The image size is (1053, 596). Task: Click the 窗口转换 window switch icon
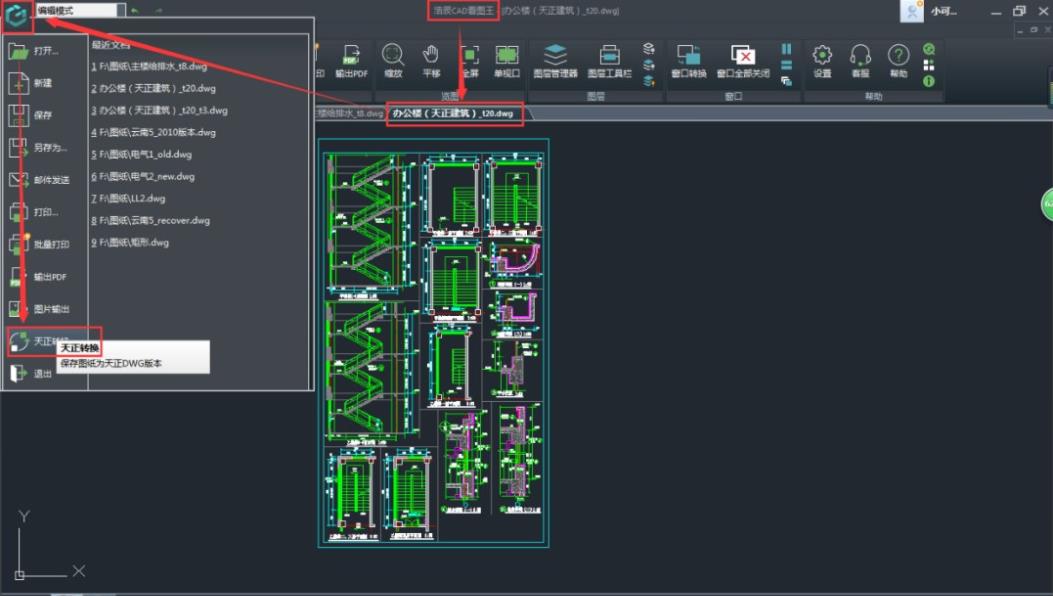coord(689,61)
